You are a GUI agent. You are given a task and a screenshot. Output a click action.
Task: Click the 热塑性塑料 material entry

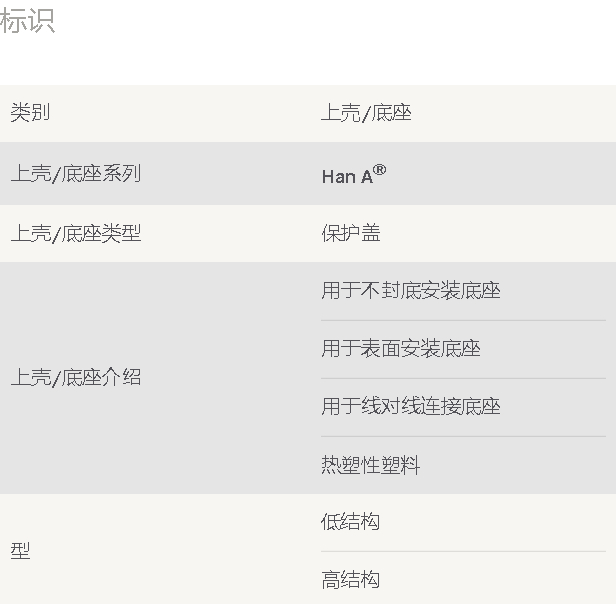pyautogui.click(x=371, y=465)
